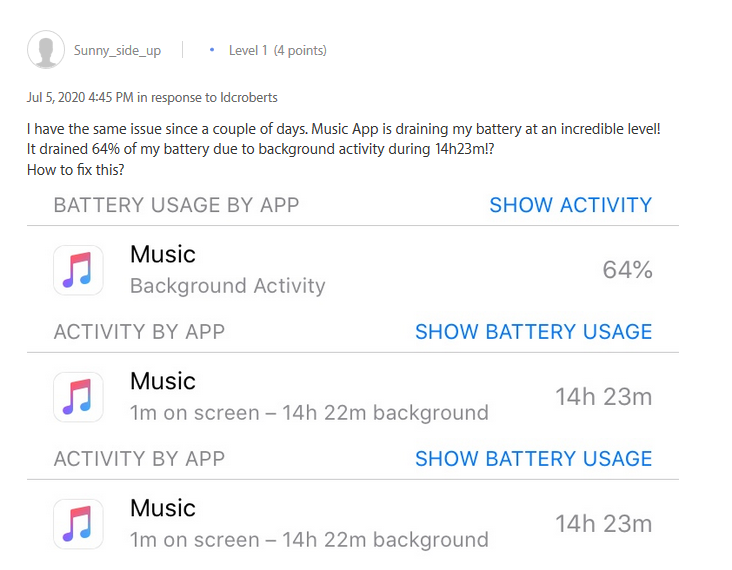
Task: Select the first 14h 23m duration value
Action: click(603, 397)
